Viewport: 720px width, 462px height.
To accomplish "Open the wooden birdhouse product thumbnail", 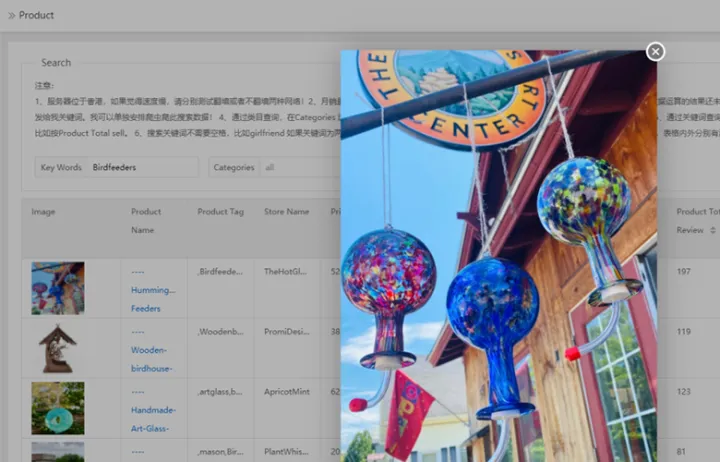I will point(58,348).
